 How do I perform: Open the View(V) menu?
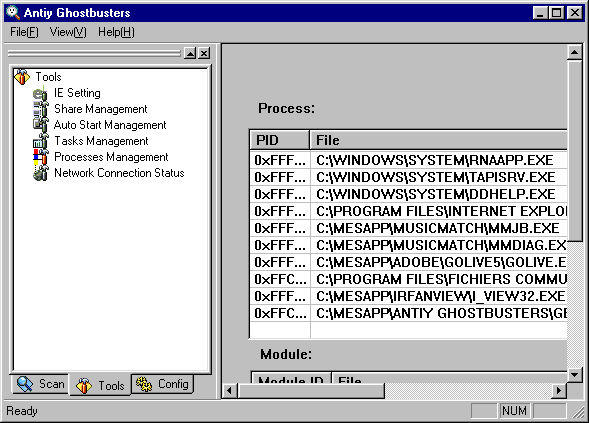68,32
